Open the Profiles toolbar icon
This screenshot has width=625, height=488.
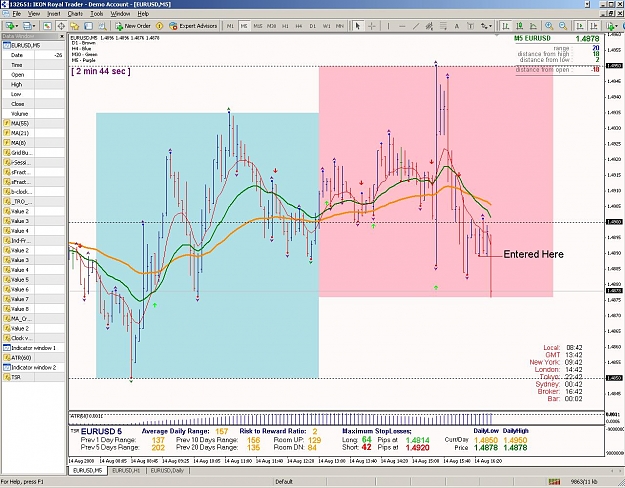27,26
